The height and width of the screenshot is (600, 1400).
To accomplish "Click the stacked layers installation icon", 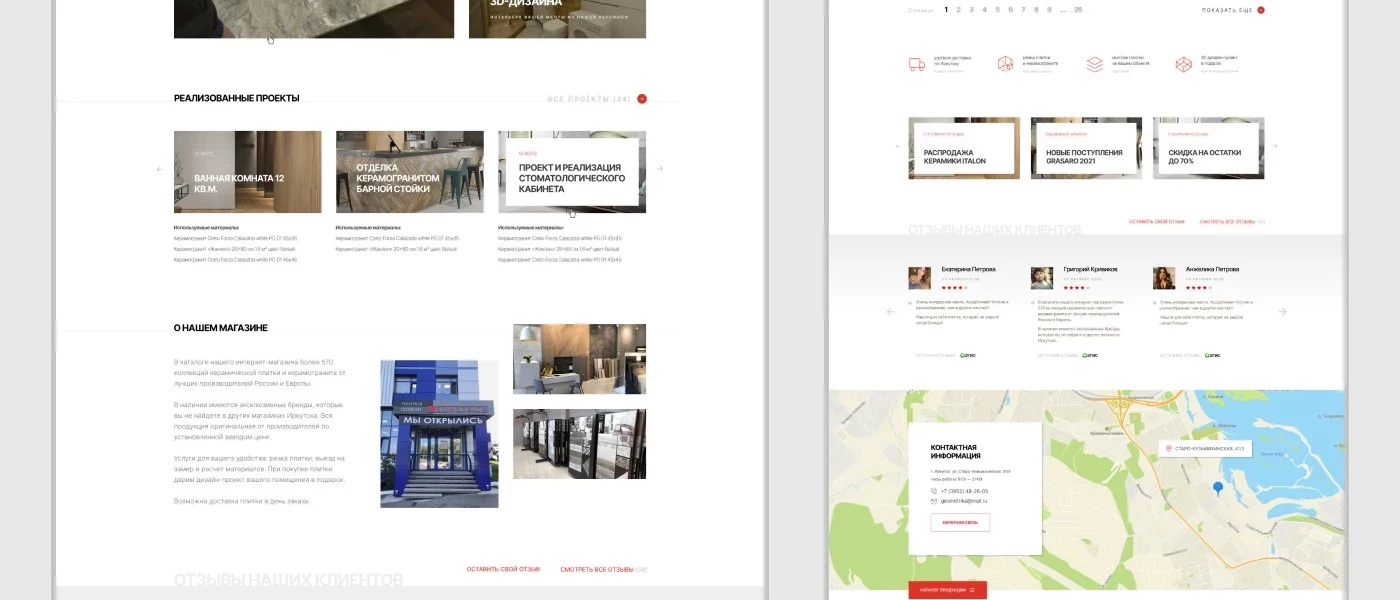I will click(x=1094, y=64).
